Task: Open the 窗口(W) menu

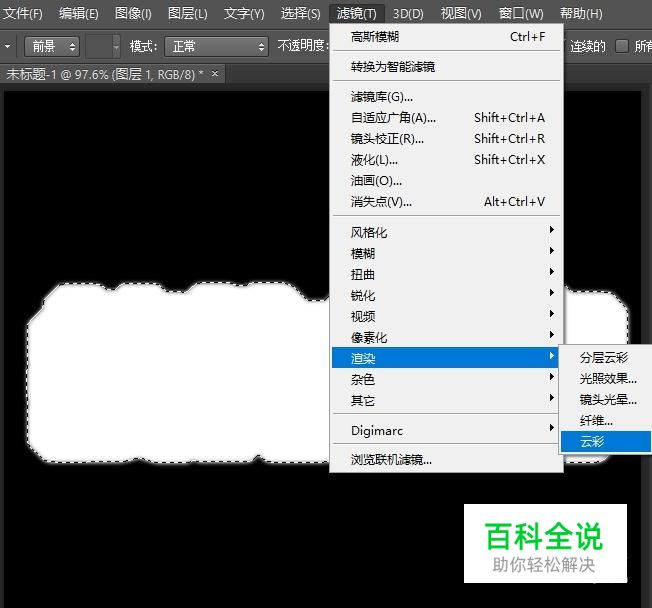Action: coord(521,14)
